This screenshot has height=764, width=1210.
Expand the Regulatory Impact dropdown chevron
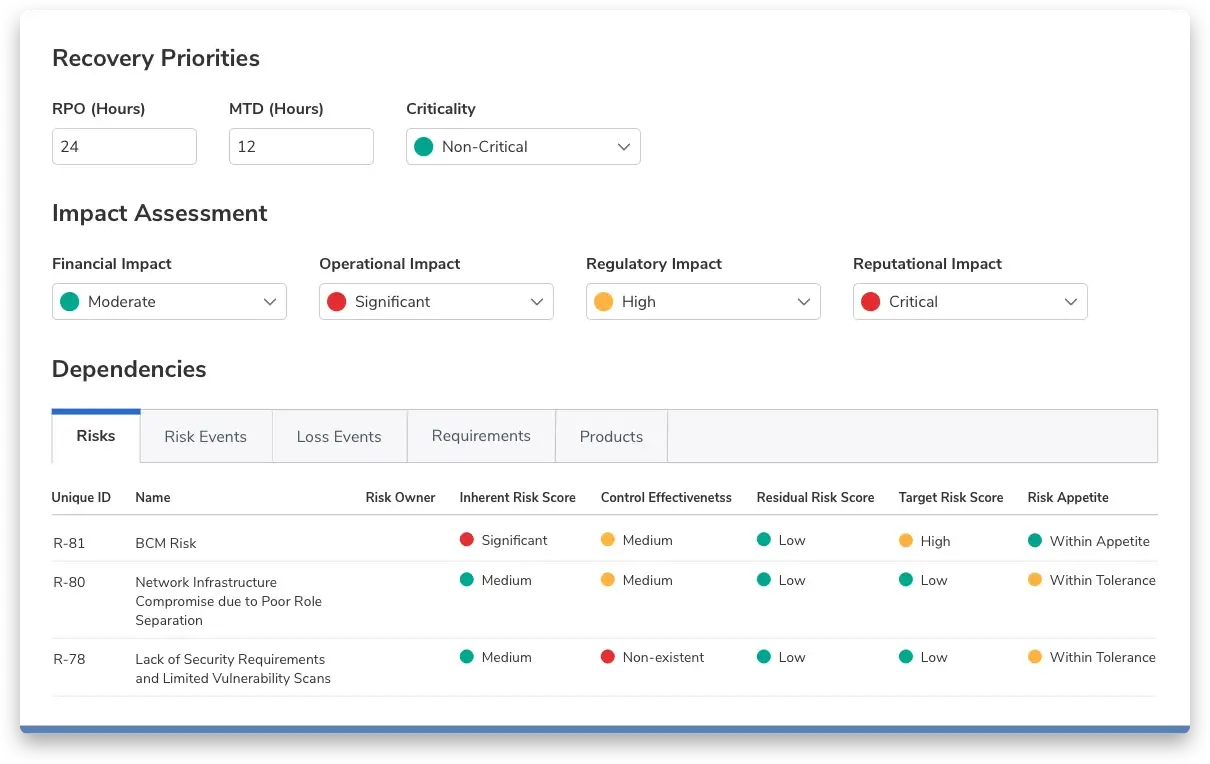click(x=803, y=302)
